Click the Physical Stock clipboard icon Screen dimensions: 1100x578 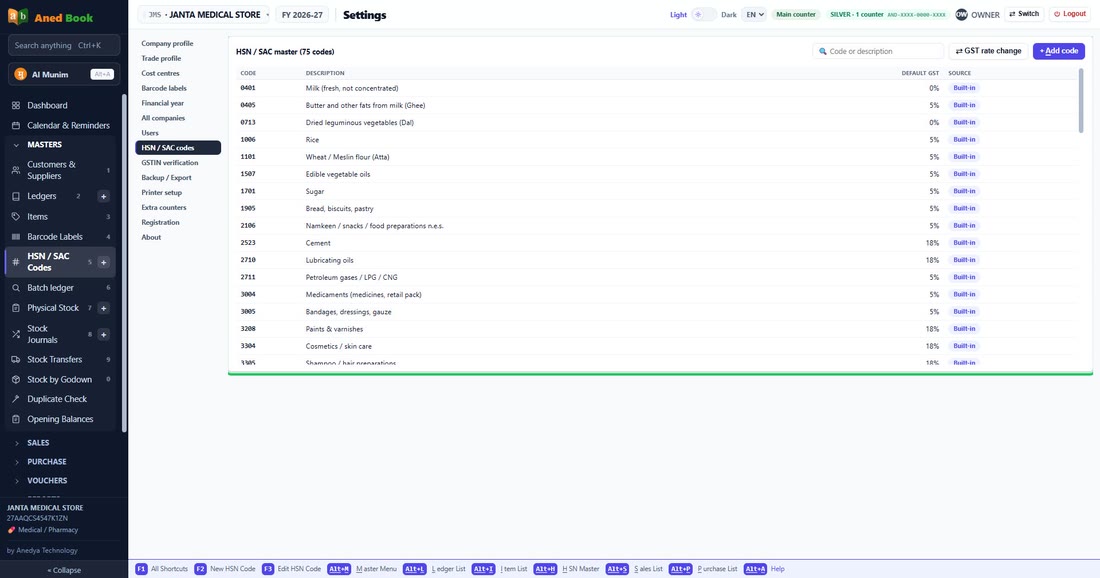click(x=16, y=308)
